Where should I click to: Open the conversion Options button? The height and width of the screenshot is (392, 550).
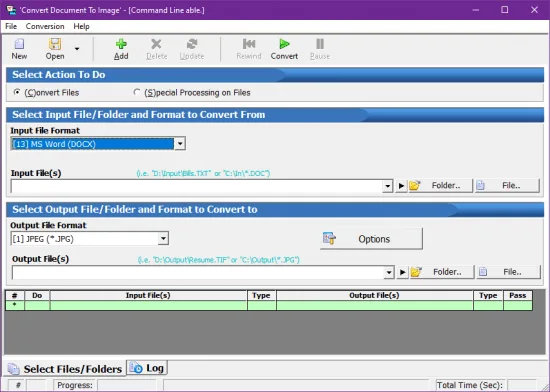[x=371, y=239]
